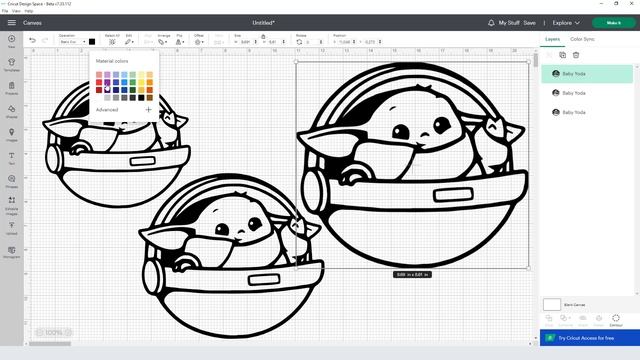Viewport: 640px width, 360px height.
Task: Open the Operation dropdown
Action: pyautogui.click(x=73, y=42)
